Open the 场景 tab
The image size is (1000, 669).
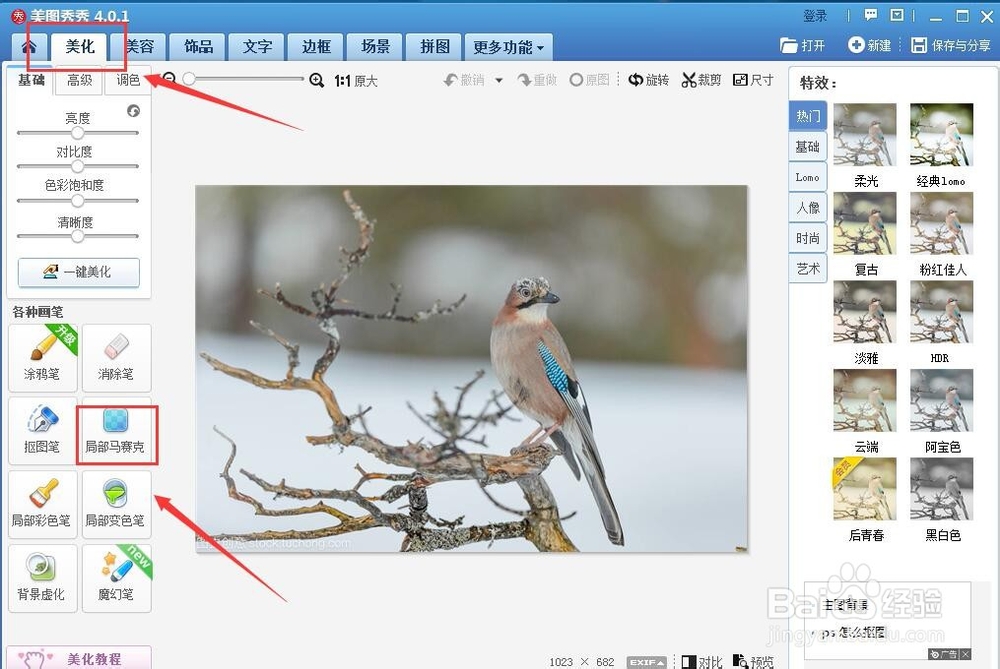pyautogui.click(x=376, y=47)
